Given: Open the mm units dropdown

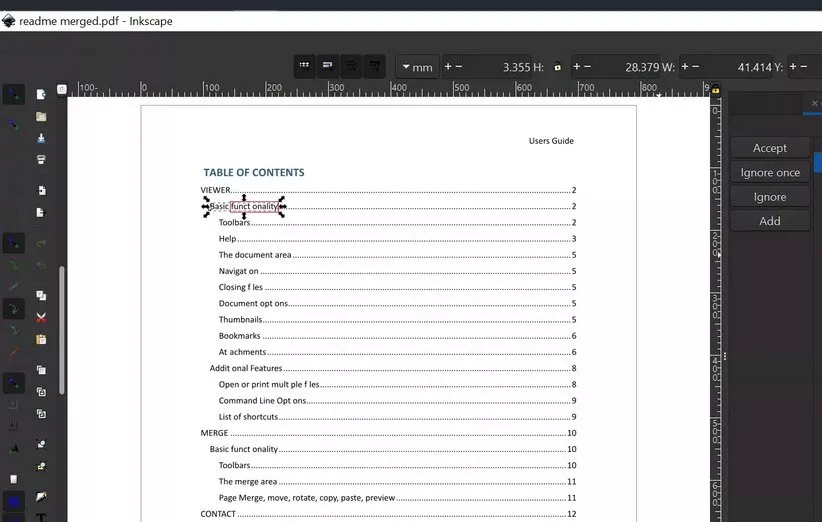Looking at the screenshot, I should coord(416,67).
